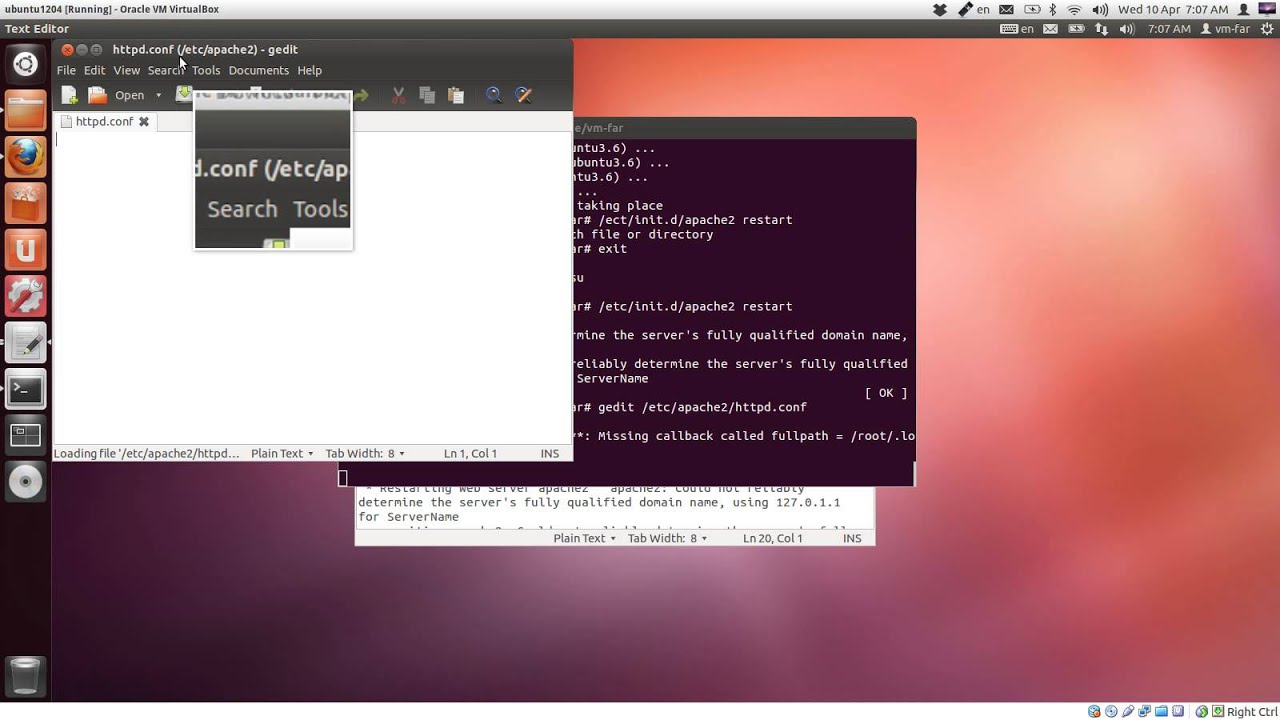
Task: Switch to Terminal launcher icon
Action: 26,389
